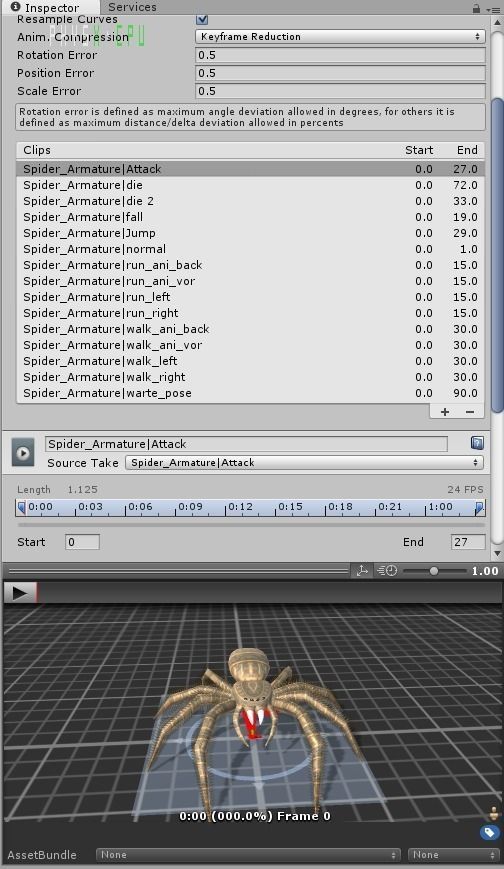Viewport: 504px width, 869px height.
Task: Add a new clip with plus button
Action: coord(445,412)
